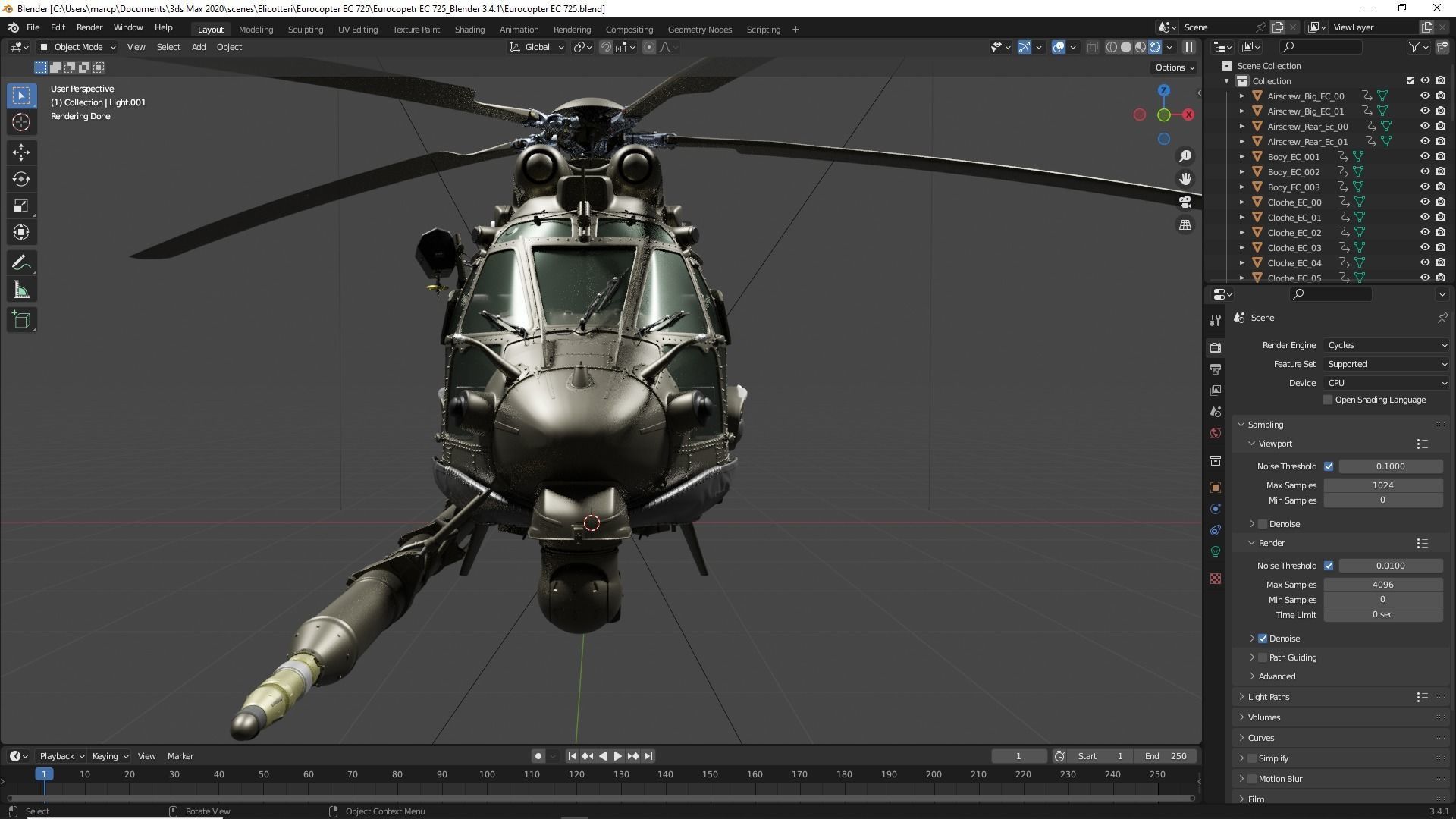
Task: Select the Annotate pencil tool
Action: [x=21, y=263]
